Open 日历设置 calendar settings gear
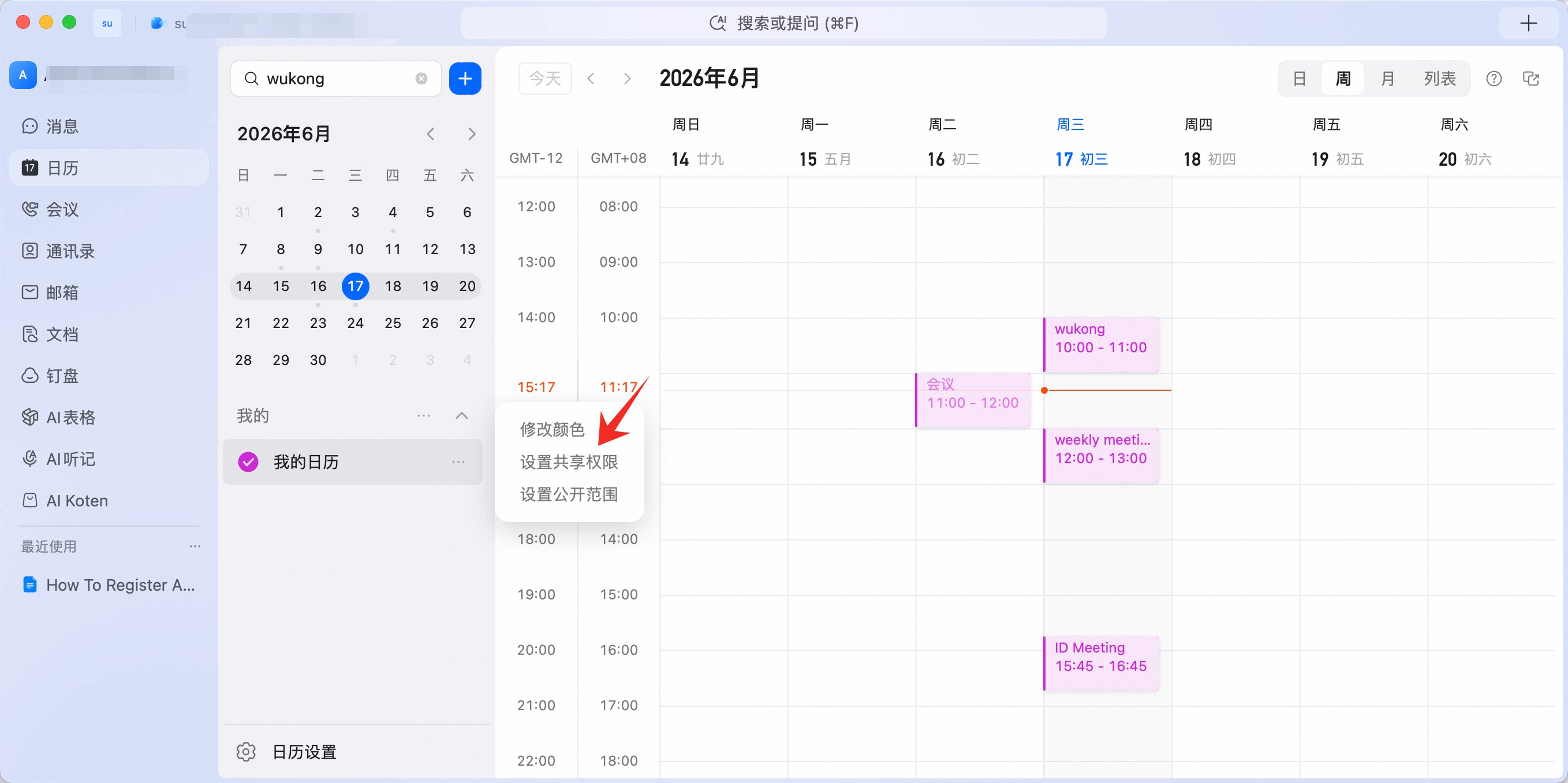 click(286, 752)
